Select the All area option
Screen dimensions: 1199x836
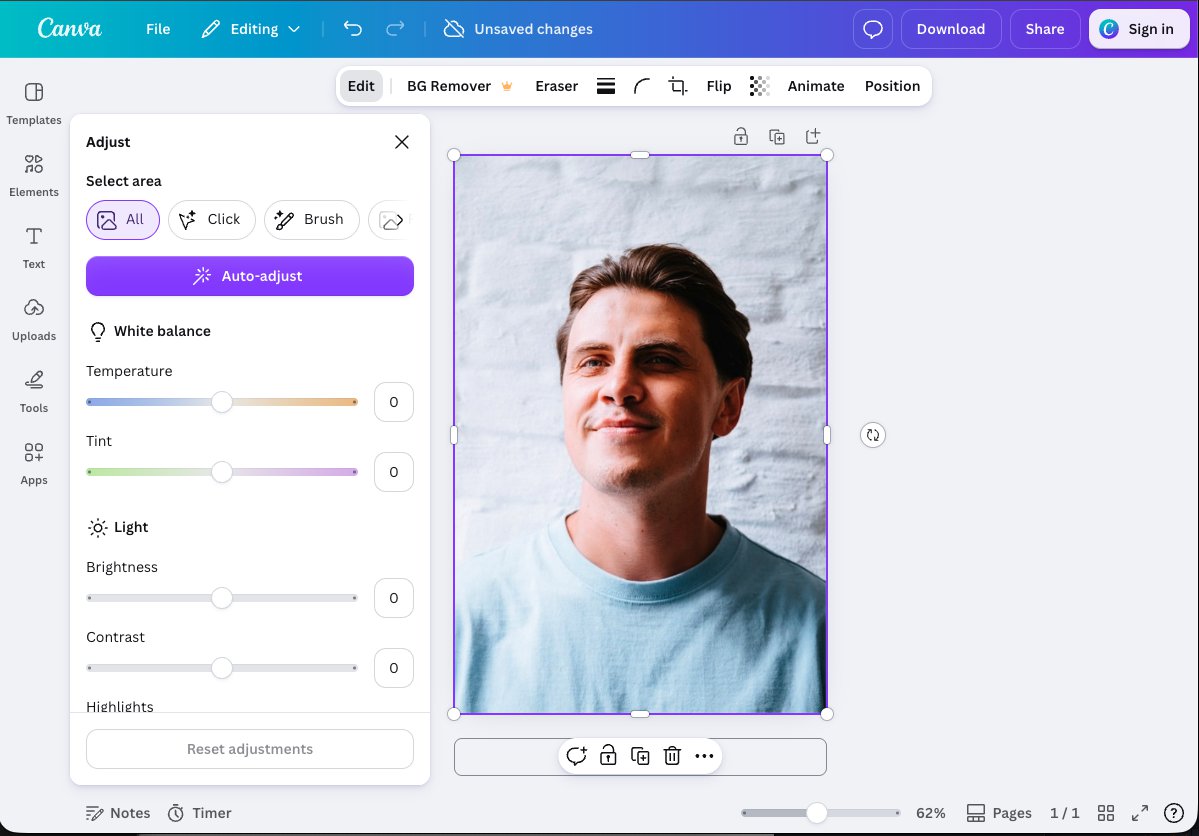pyautogui.click(x=122, y=220)
